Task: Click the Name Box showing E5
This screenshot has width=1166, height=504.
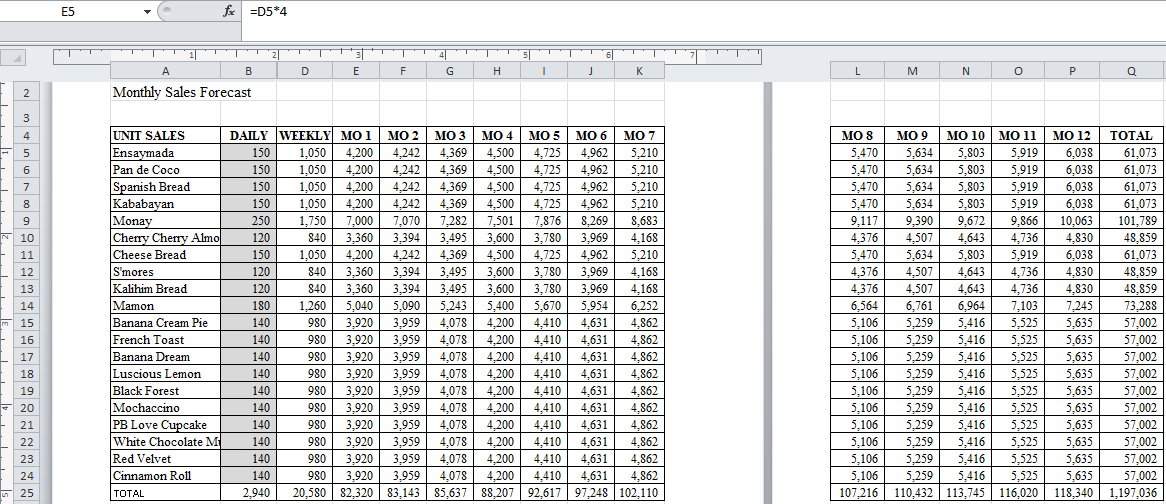Action: (69, 12)
